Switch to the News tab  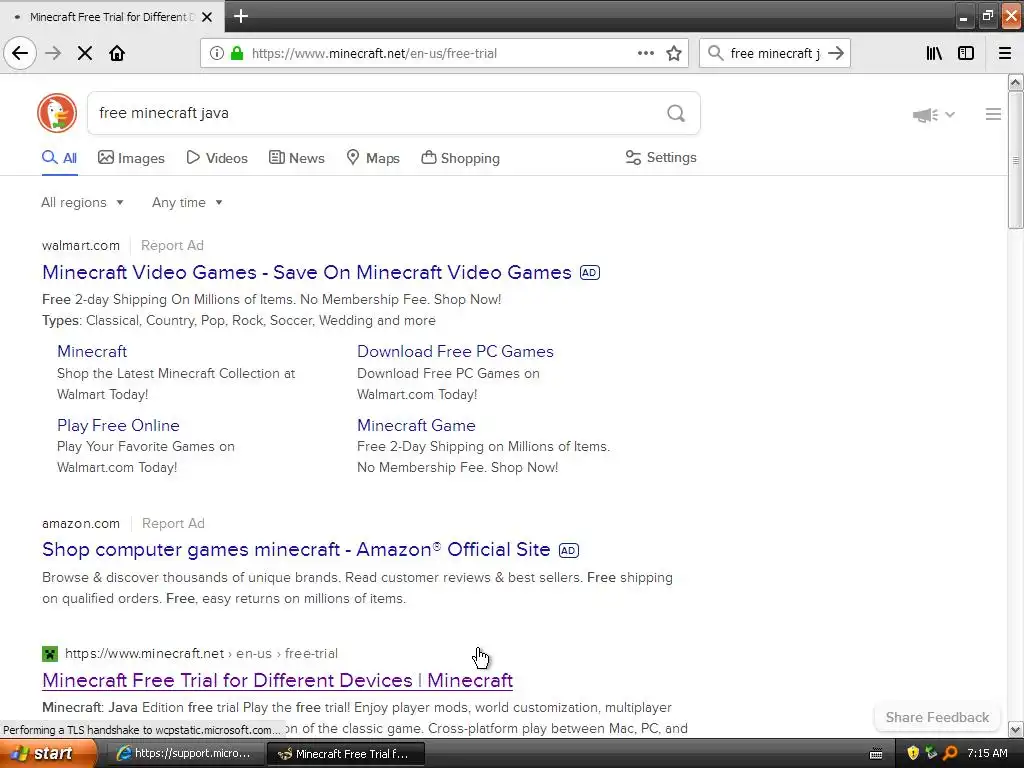(297, 158)
